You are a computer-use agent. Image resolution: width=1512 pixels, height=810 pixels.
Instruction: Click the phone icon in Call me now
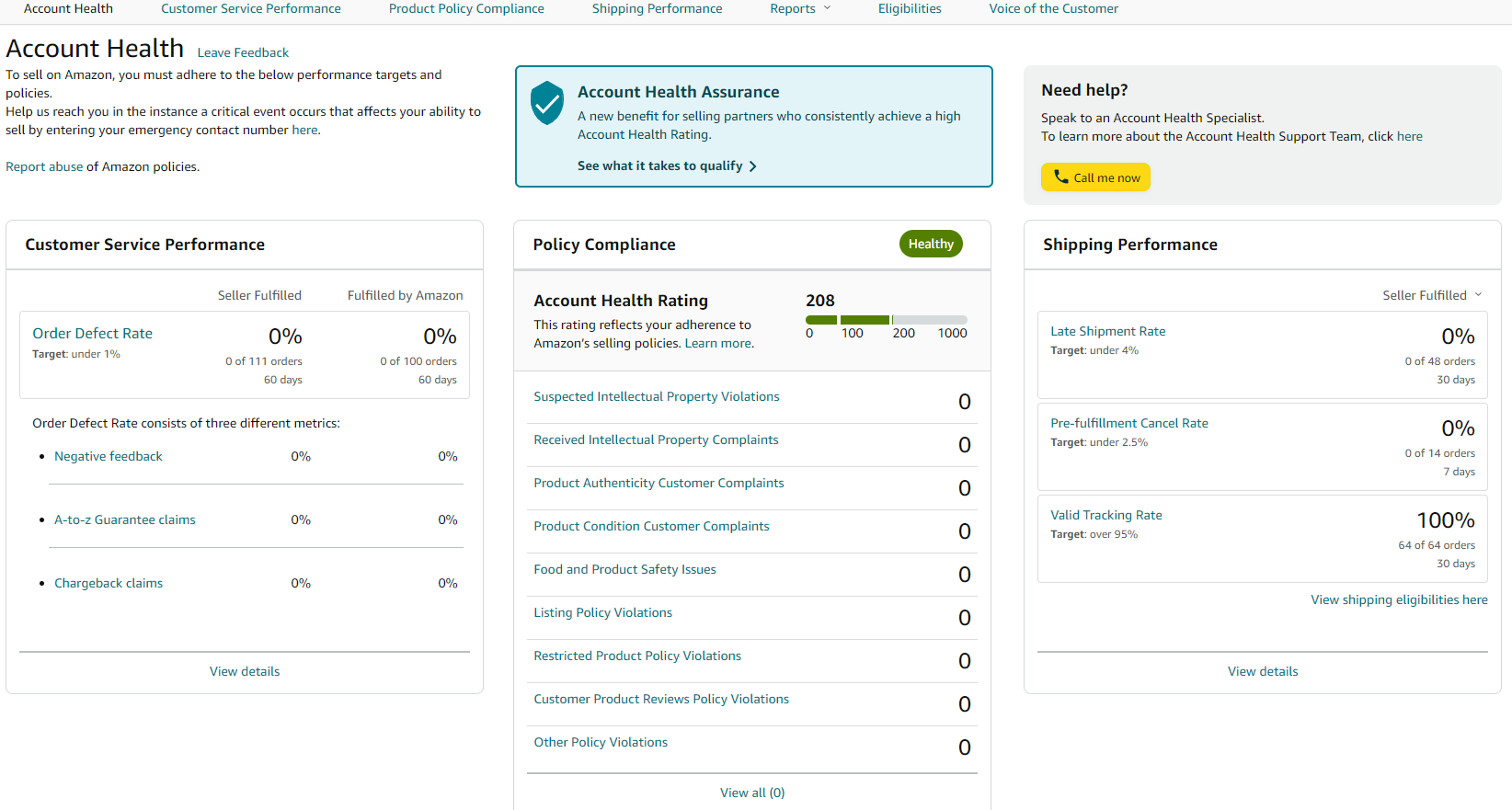pos(1060,177)
